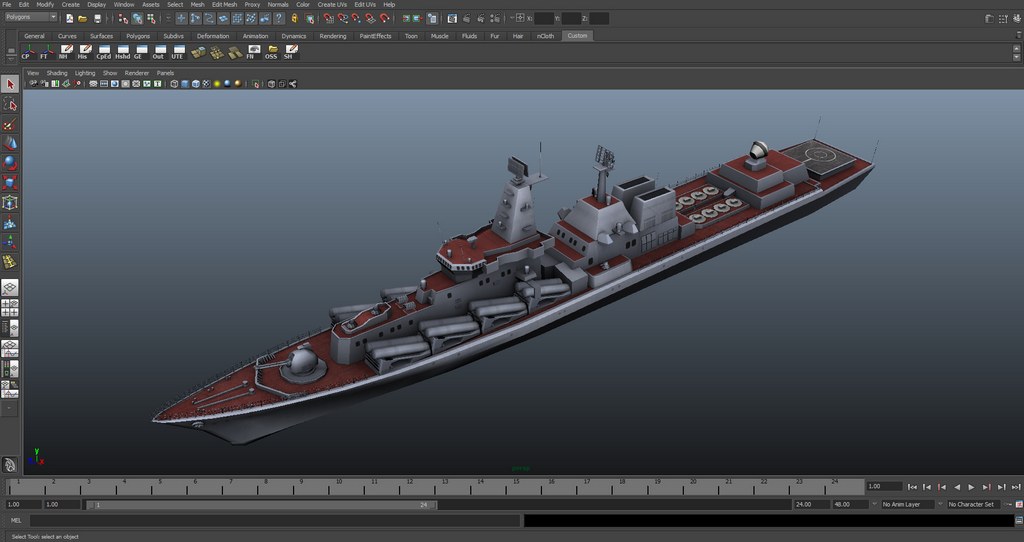Screen dimensions: 1024x542
Task: Open the No Character Set dropdown
Action: pos(972,505)
